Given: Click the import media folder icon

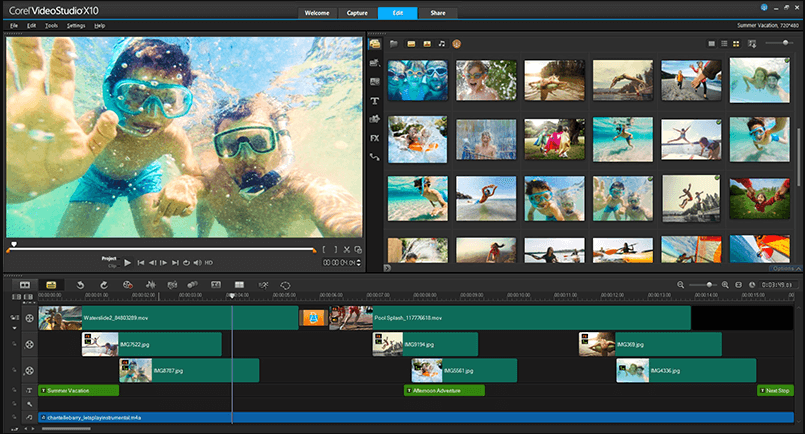Looking at the screenshot, I should pos(394,44).
